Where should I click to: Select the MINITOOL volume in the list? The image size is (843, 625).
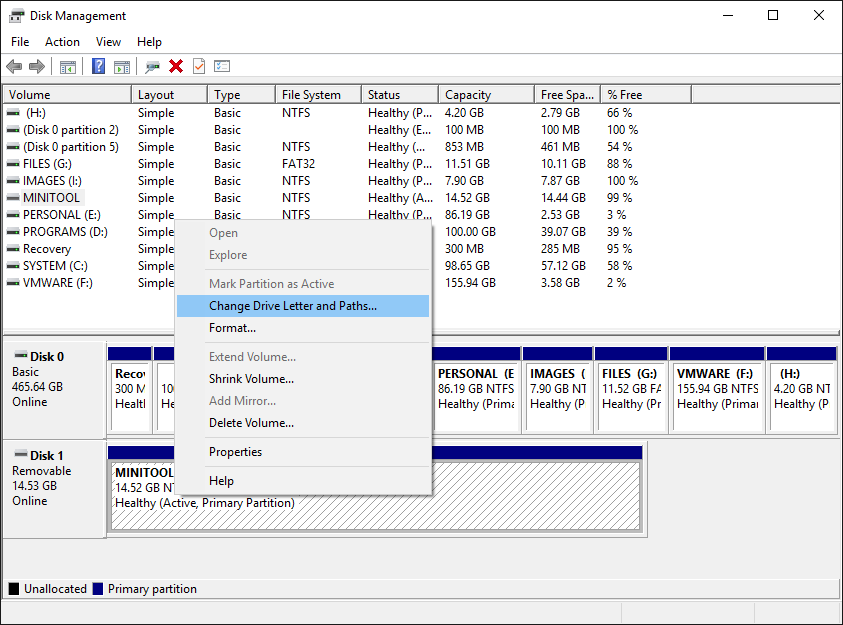coord(51,197)
